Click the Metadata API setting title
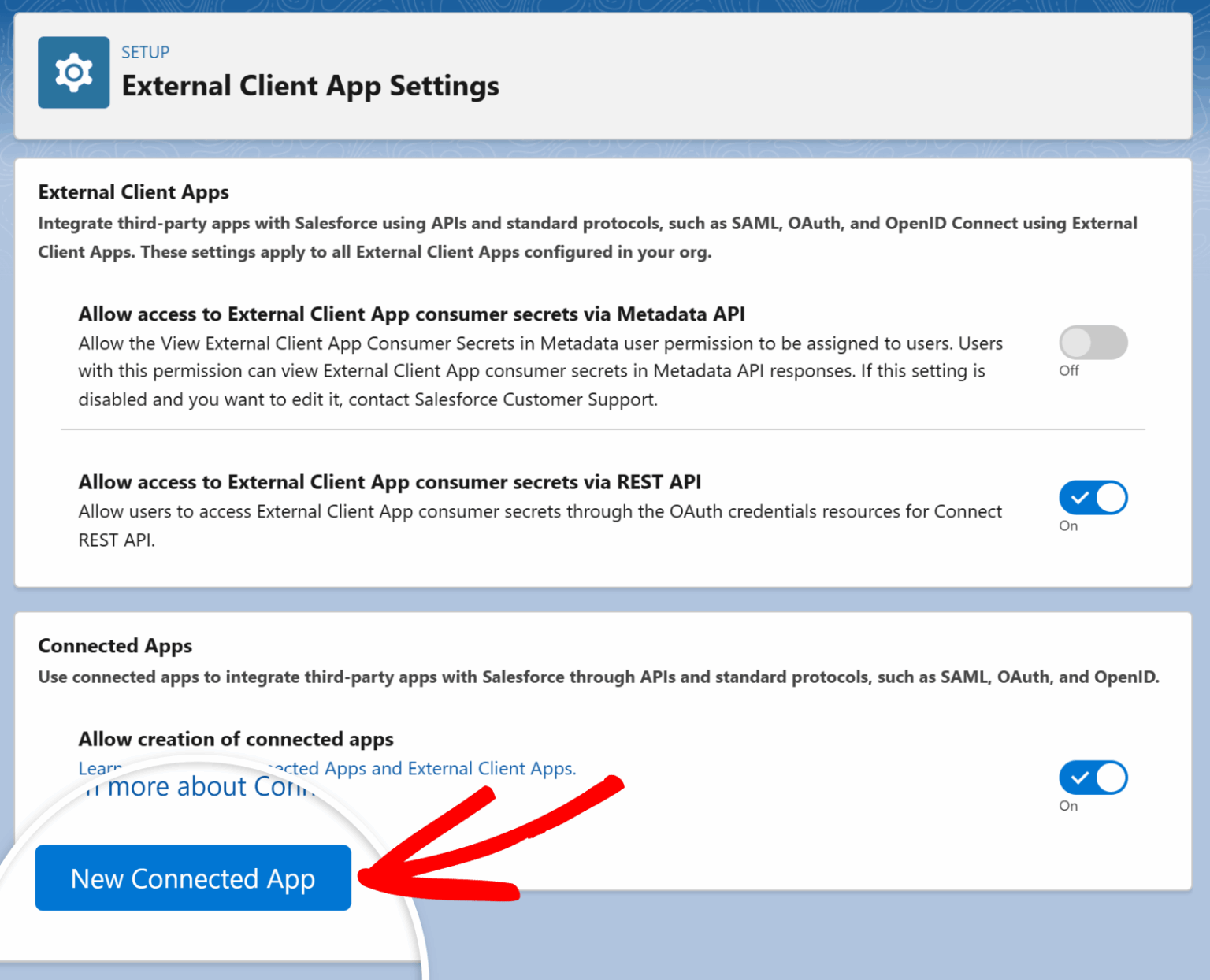The width and height of the screenshot is (1210, 980). click(411, 314)
